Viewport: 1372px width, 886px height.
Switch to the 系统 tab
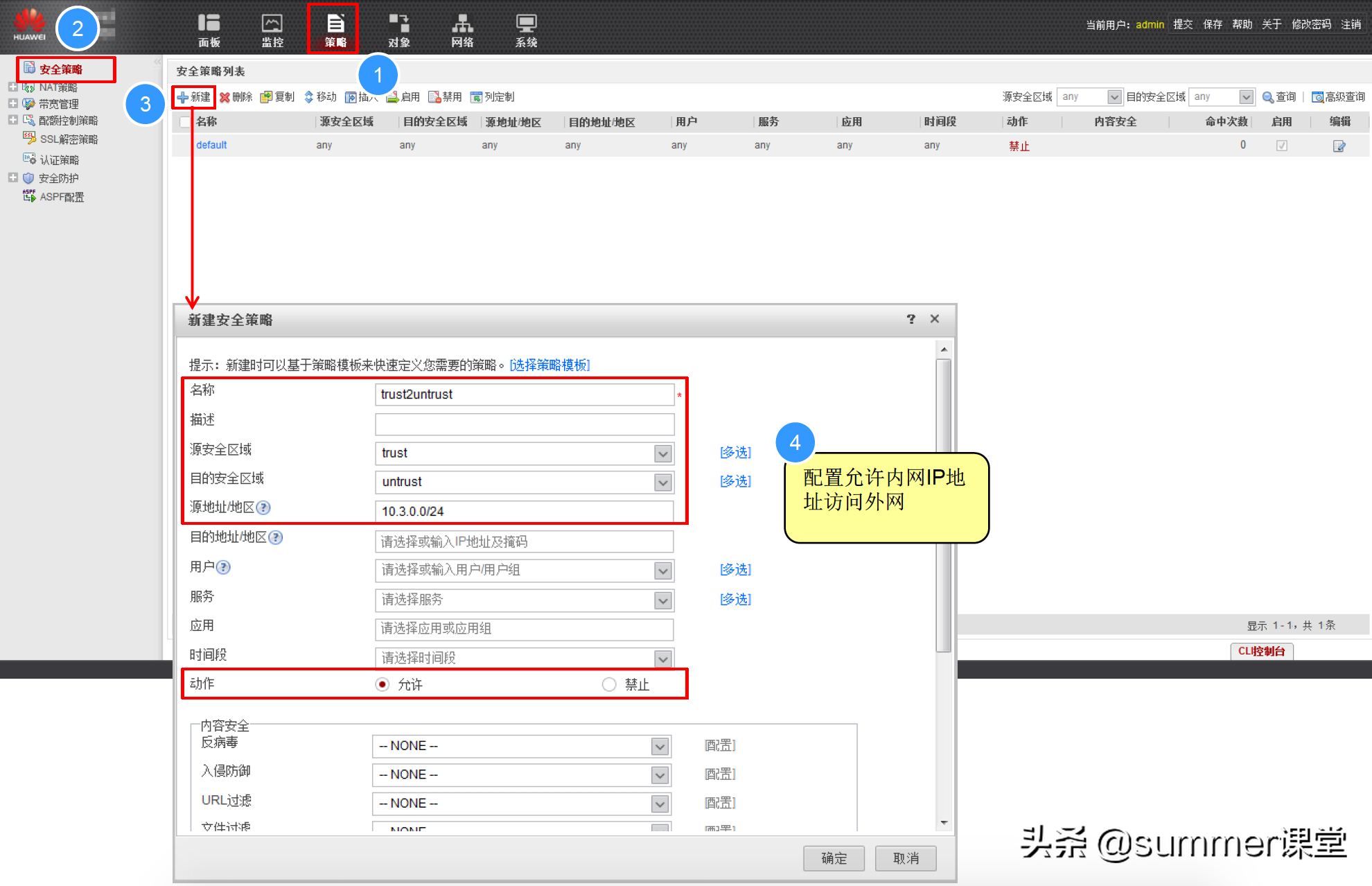[526, 28]
